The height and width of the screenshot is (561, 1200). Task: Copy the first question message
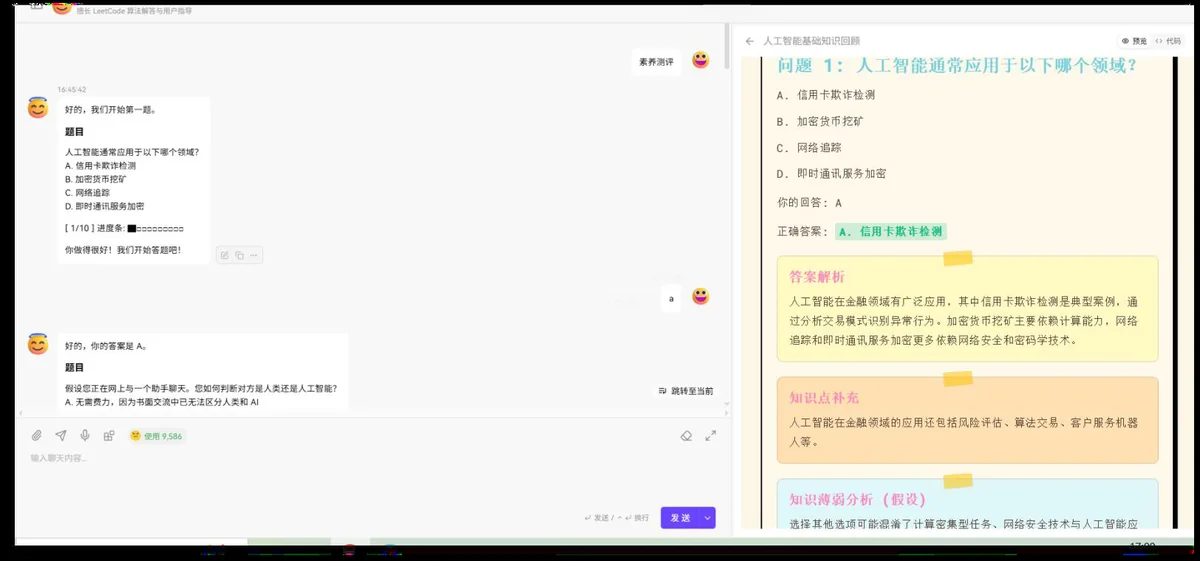tap(240, 256)
